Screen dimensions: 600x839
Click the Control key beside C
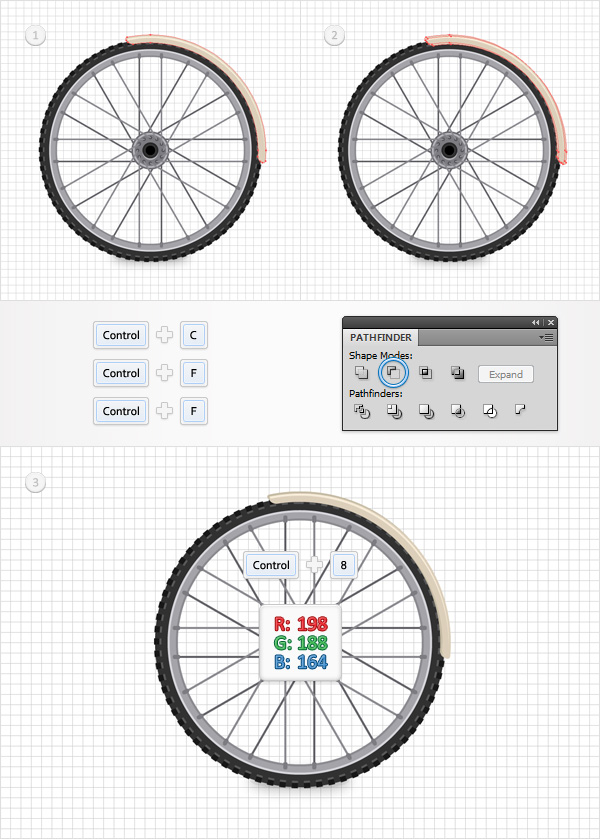[121, 335]
